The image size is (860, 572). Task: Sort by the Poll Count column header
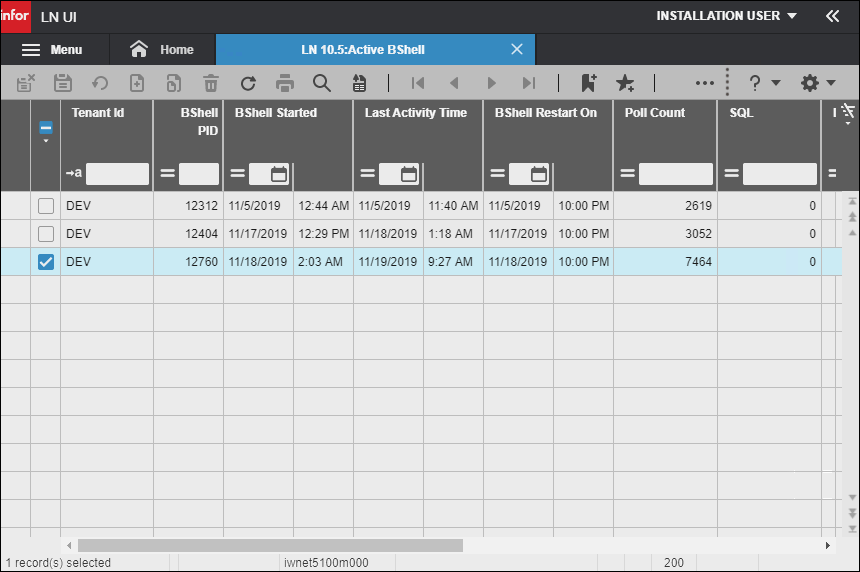coord(655,112)
